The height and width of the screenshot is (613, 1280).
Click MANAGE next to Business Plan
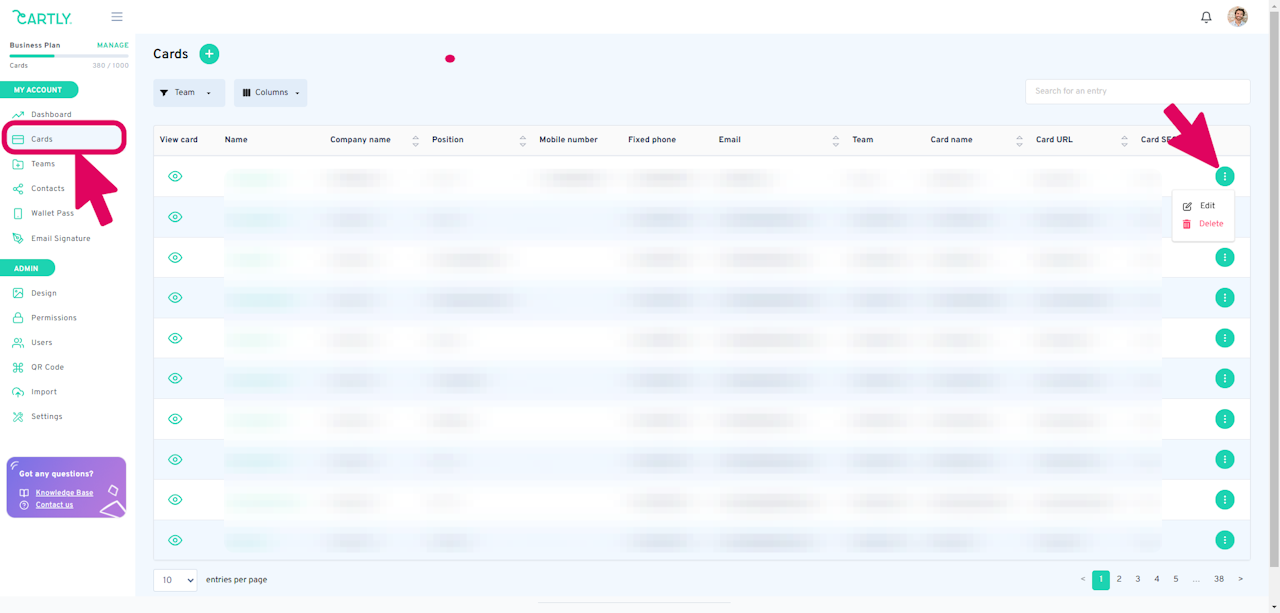tap(112, 45)
